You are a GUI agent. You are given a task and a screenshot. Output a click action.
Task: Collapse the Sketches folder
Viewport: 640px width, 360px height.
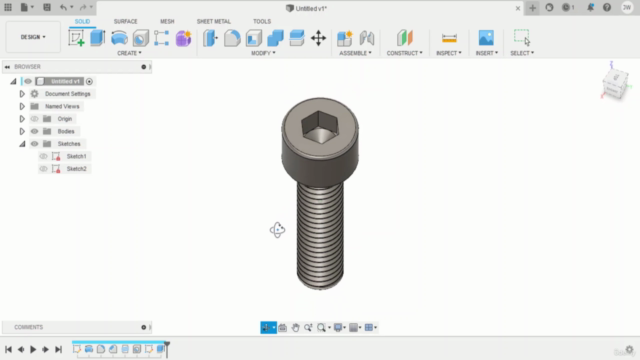[x=22, y=144]
